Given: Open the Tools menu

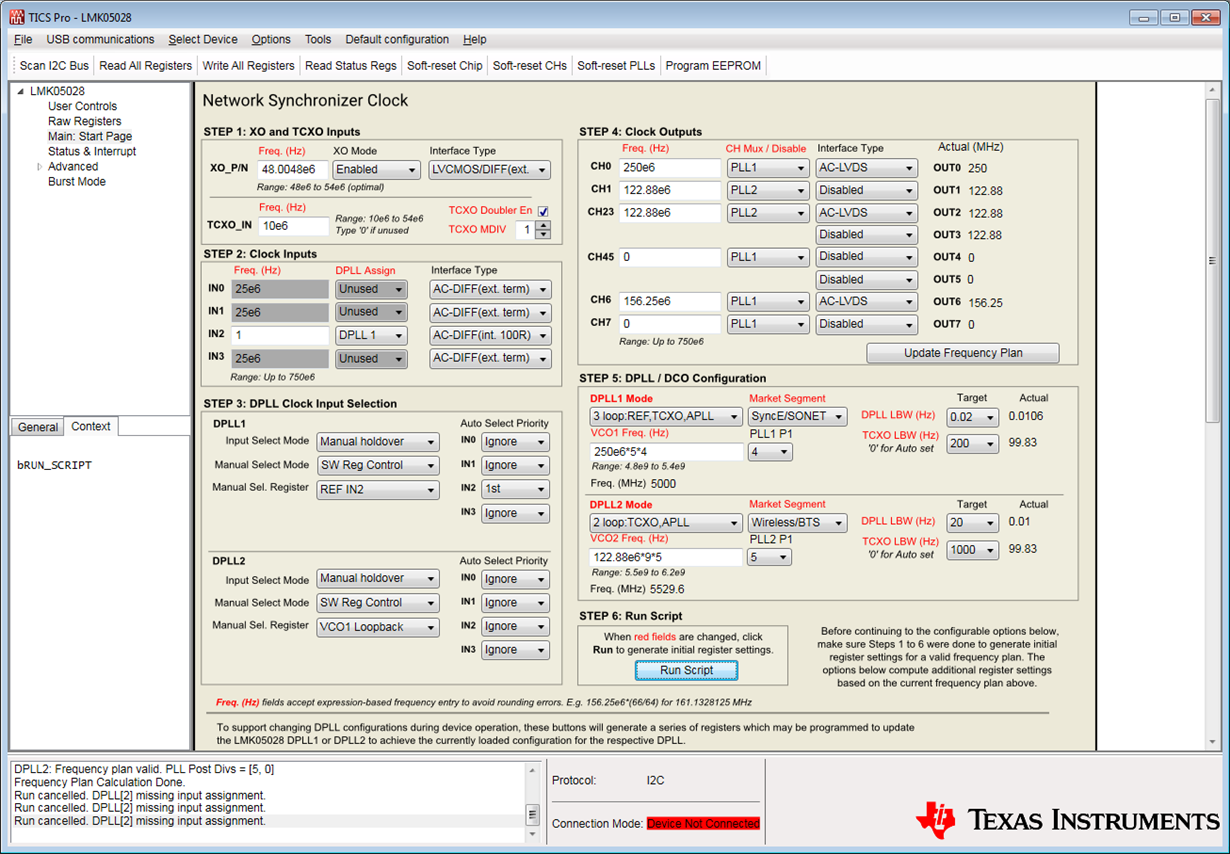Looking at the screenshot, I should tap(318, 39).
